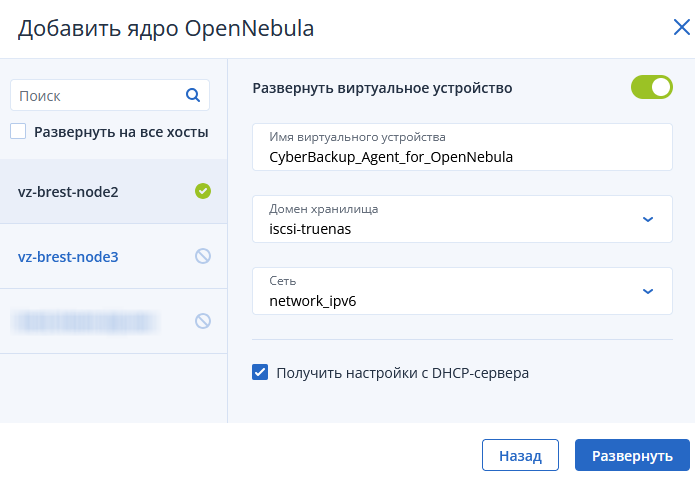The image size is (695, 483).
Task: Click disabled icon next to vz-brest-node3
Action: (x=203, y=256)
